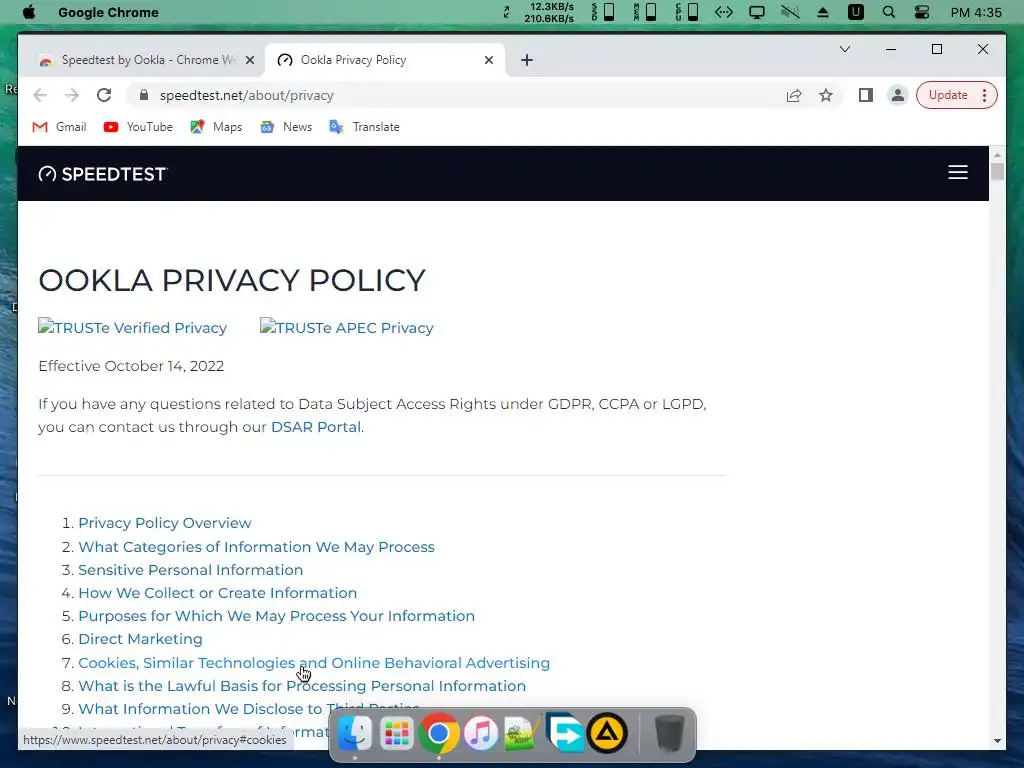The width and height of the screenshot is (1024, 768).
Task: View site security lock info
Action: 144,95
